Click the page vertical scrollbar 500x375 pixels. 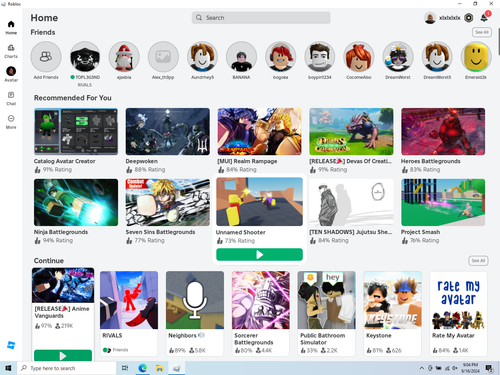[498, 42]
